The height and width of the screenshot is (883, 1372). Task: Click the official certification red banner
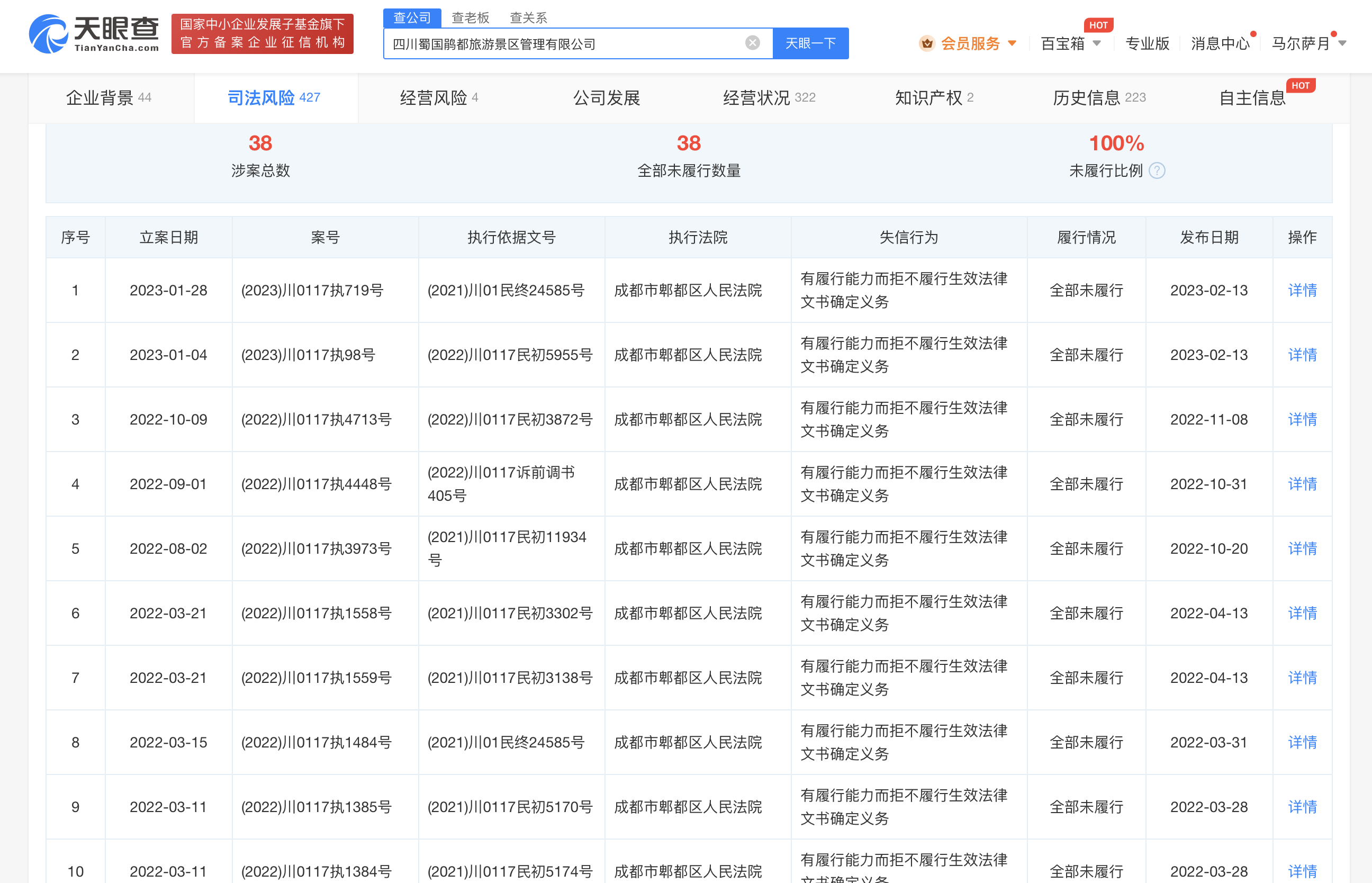pos(262,34)
